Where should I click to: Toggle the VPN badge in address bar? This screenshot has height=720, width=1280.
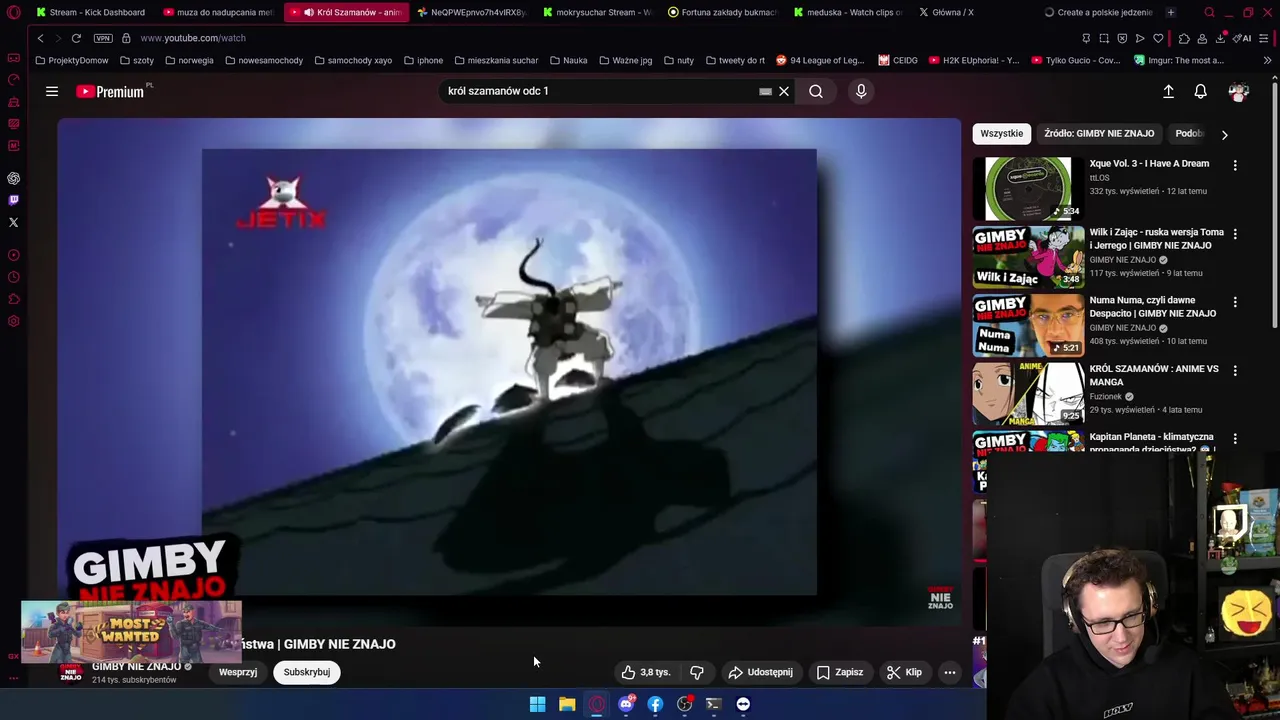103,38
